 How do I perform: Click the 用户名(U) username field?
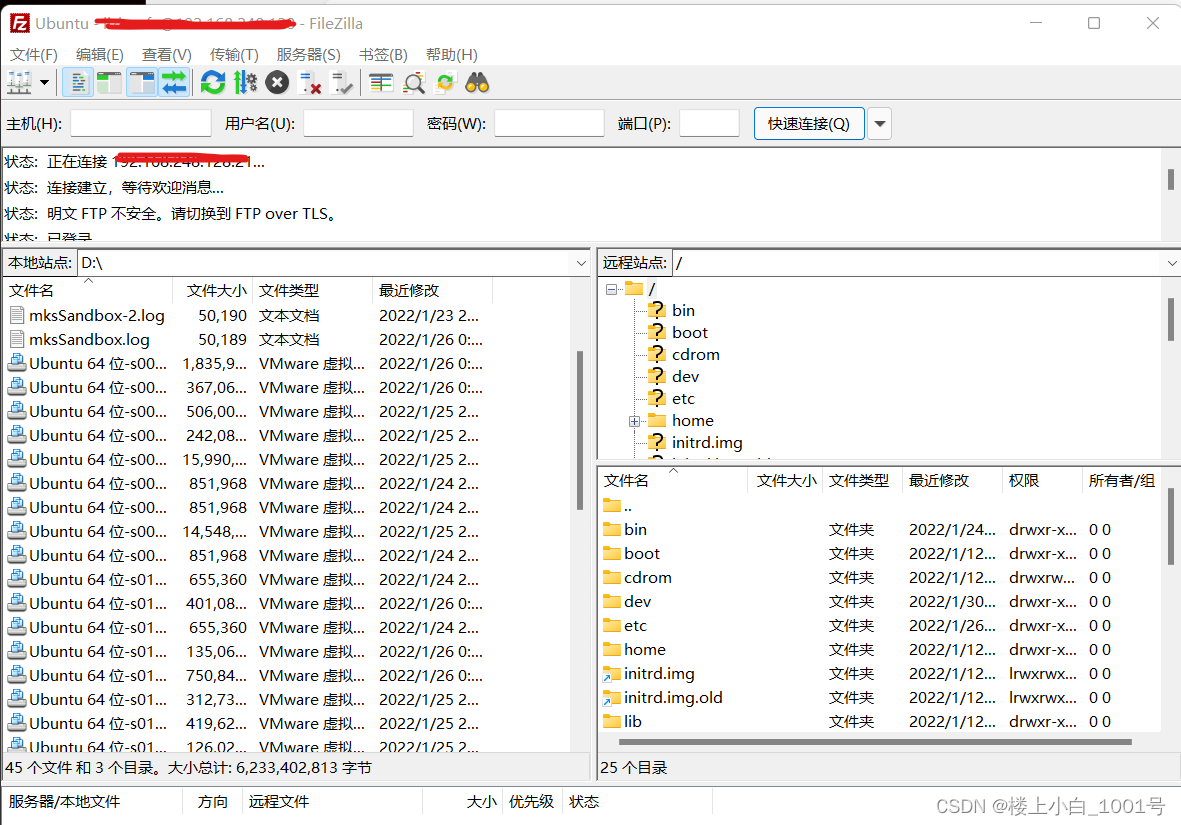(x=359, y=124)
